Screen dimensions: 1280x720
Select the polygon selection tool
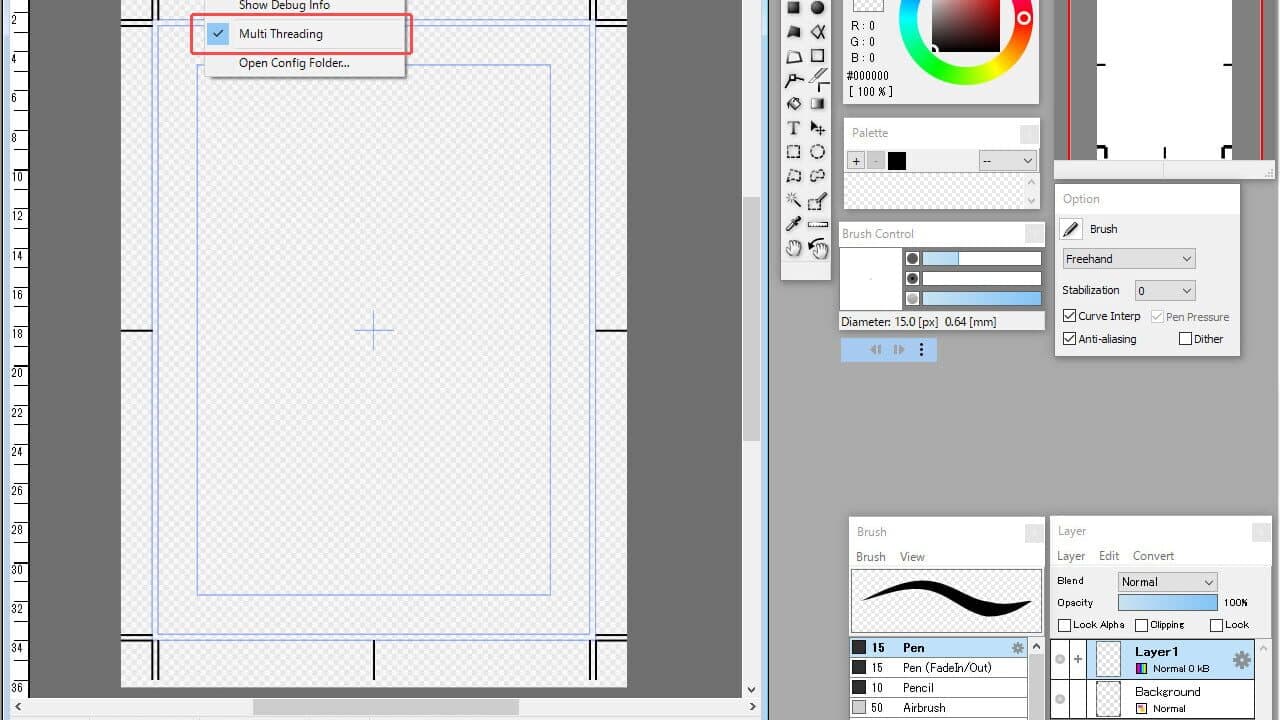pos(793,176)
